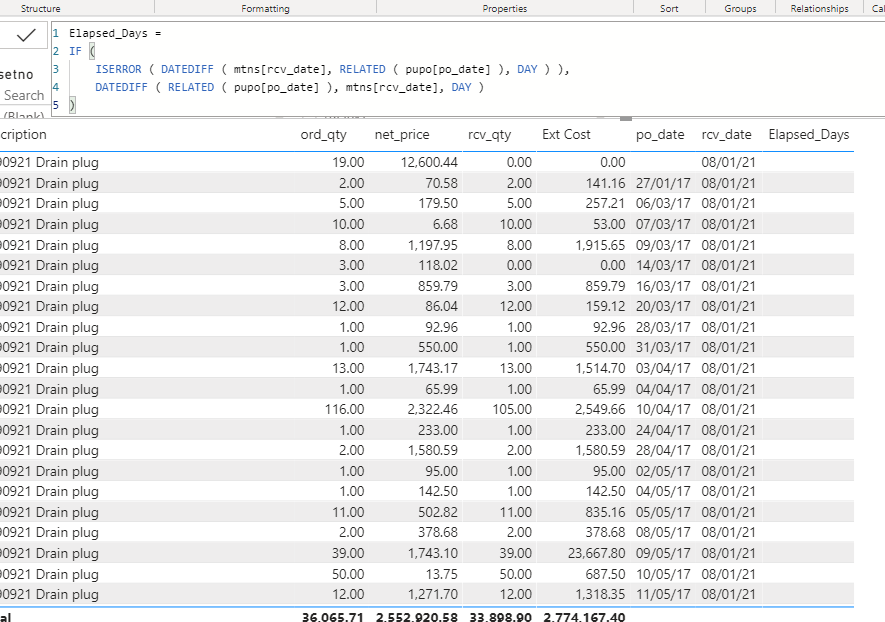Select net_price value 6.68
The height and width of the screenshot is (622, 885).
click(445, 225)
